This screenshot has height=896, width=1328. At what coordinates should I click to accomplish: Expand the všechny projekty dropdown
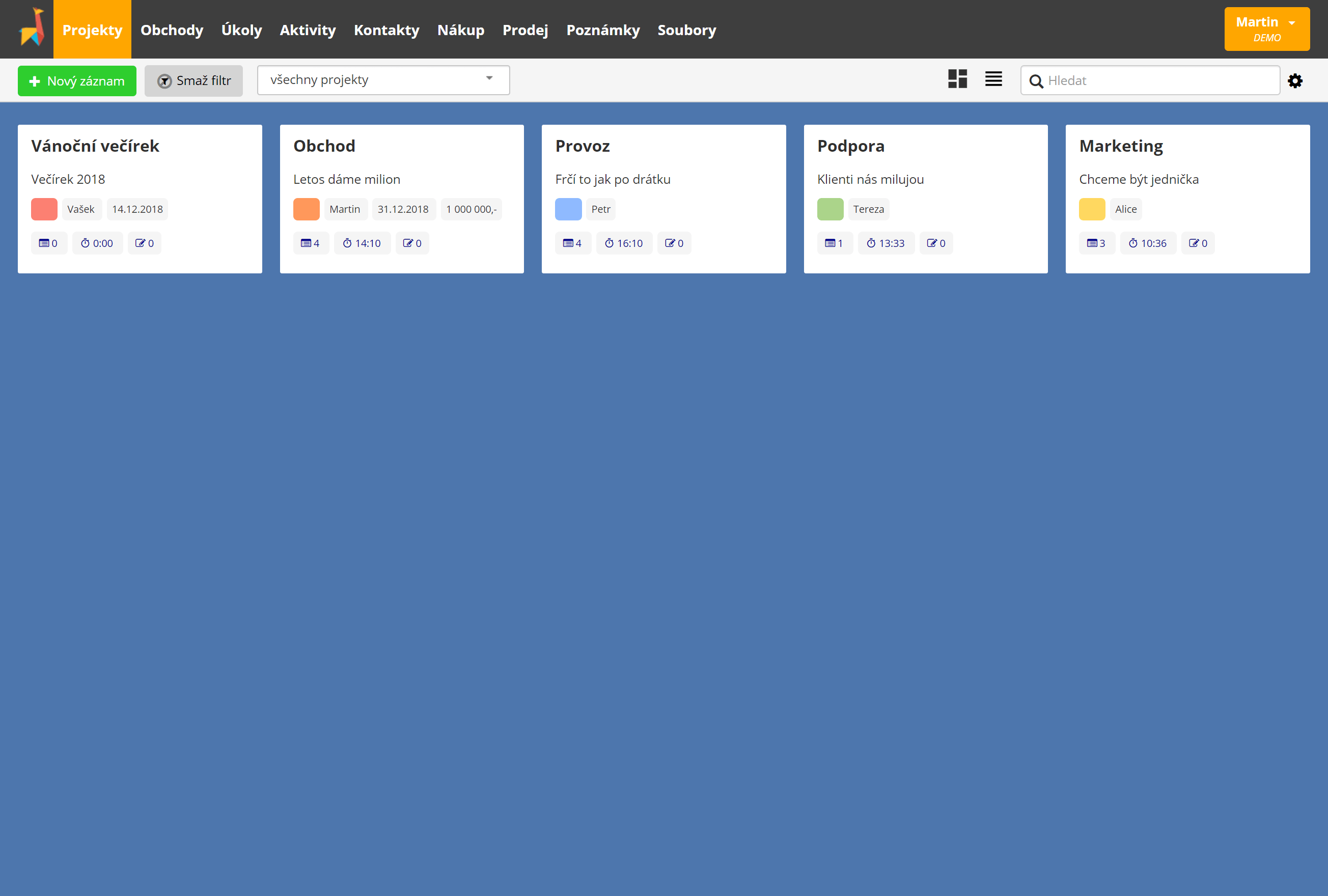click(x=488, y=80)
